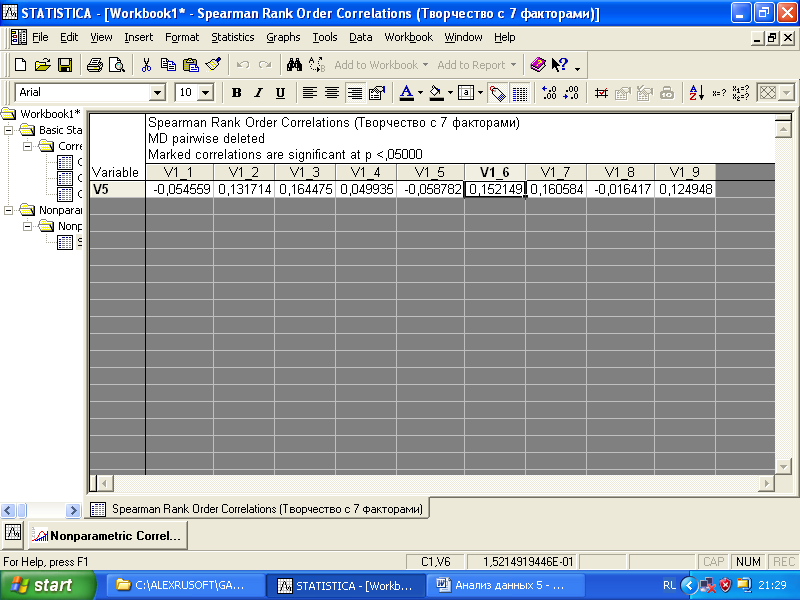Copy selection with the Copy icon
This screenshot has width=800, height=600.
click(168, 65)
